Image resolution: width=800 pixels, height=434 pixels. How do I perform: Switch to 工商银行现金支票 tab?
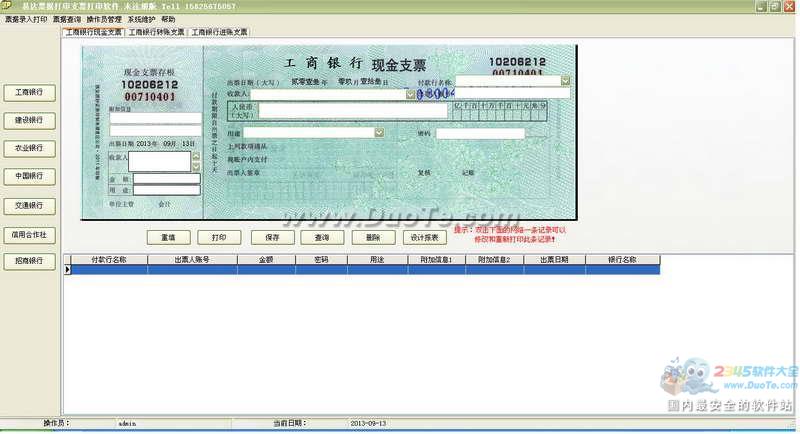94,32
